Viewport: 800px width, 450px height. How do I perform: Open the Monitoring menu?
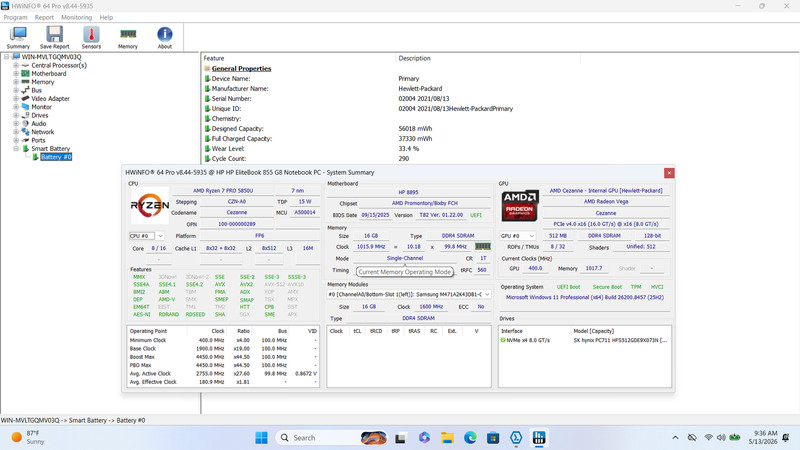pyautogui.click(x=77, y=17)
